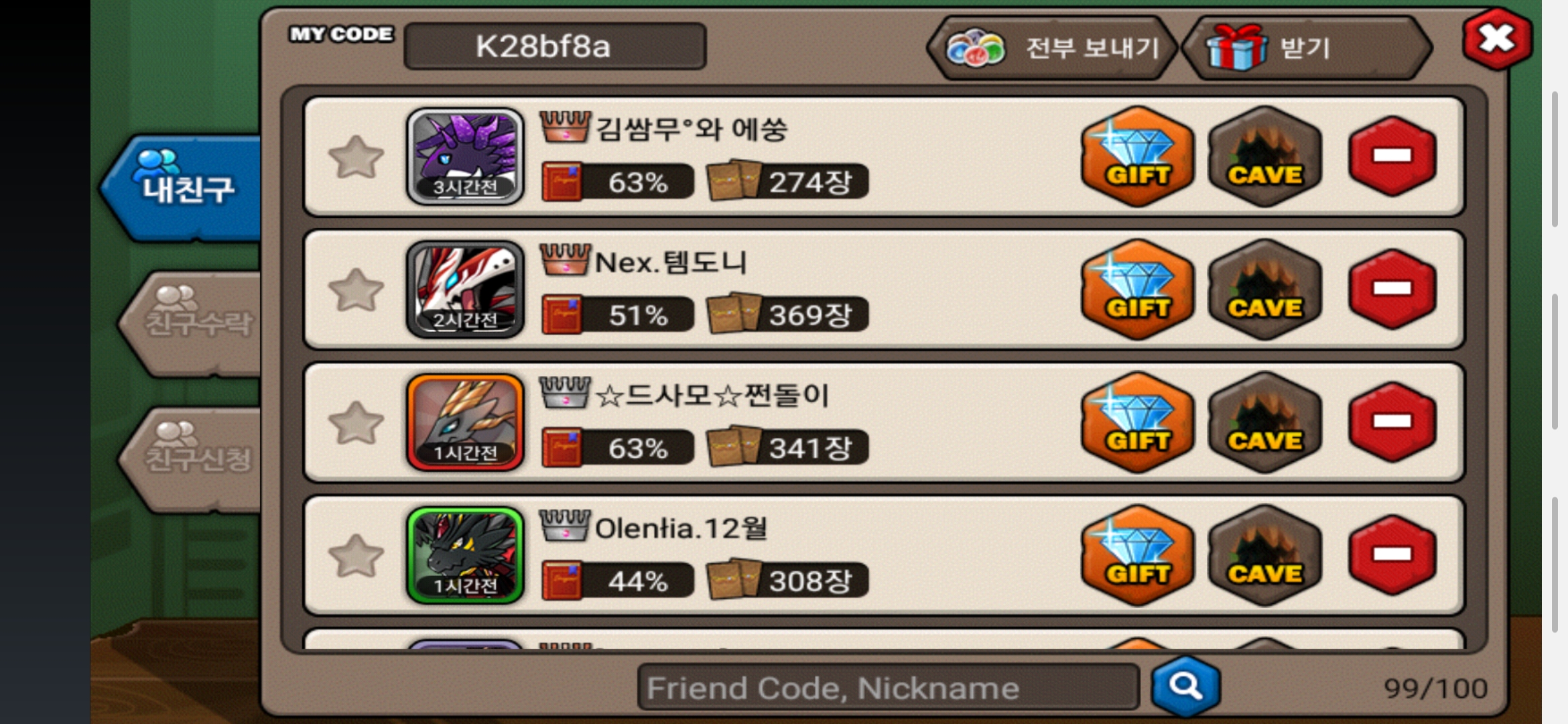Click the blue search magnifier icon

pos(1186,686)
